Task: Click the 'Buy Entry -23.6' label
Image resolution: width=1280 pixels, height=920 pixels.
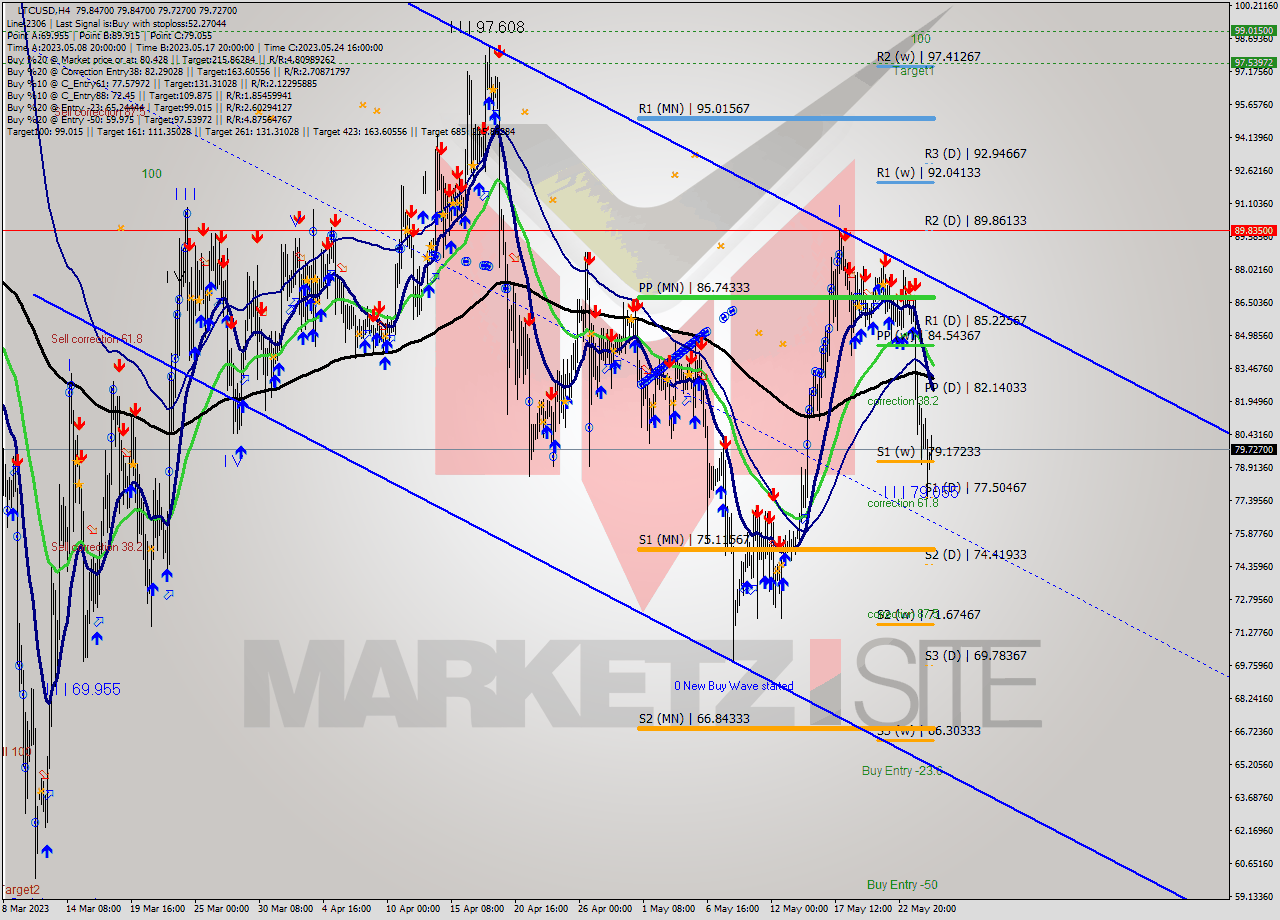Action: tap(902, 771)
